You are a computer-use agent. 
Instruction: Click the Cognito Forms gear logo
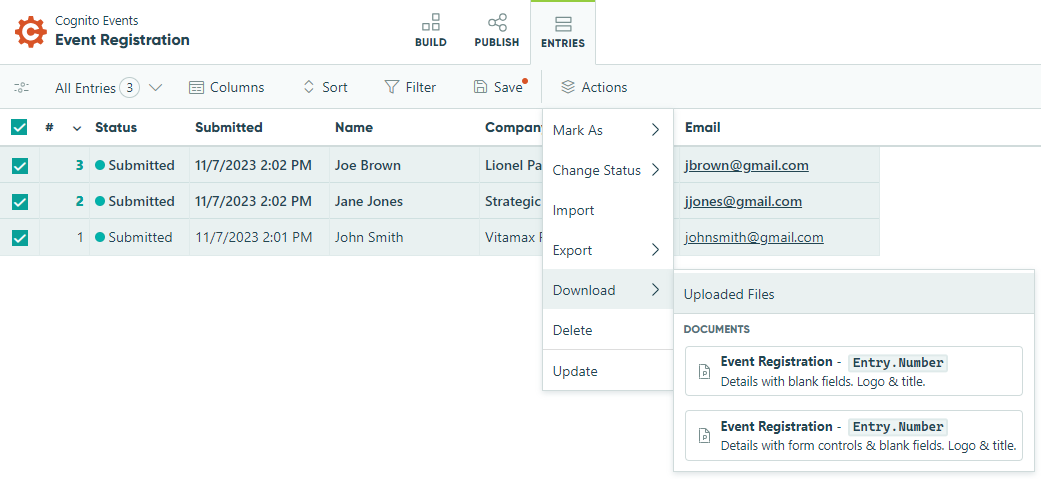coord(31,31)
